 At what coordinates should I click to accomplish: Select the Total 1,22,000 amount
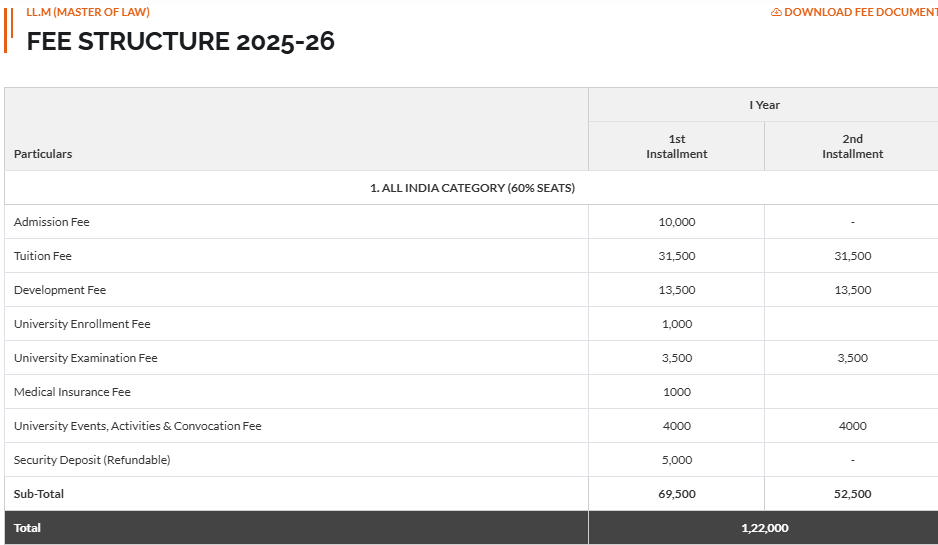coord(764,528)
